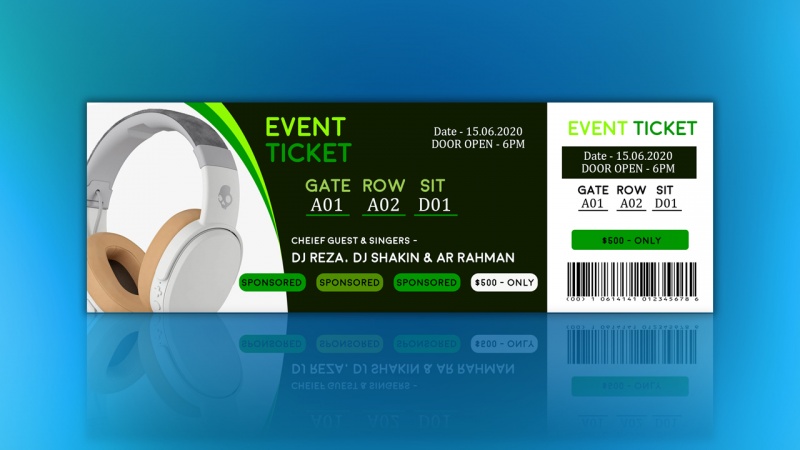Click the GATE A01 field on the stub
The height and width of the screenshot is (450, 800).
pos(593,197)
